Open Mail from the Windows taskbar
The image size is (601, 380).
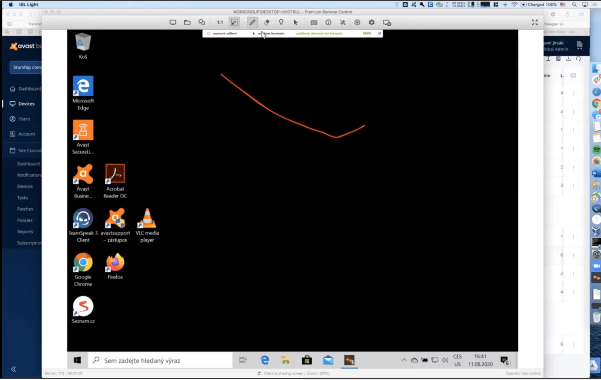pos(328,360)
